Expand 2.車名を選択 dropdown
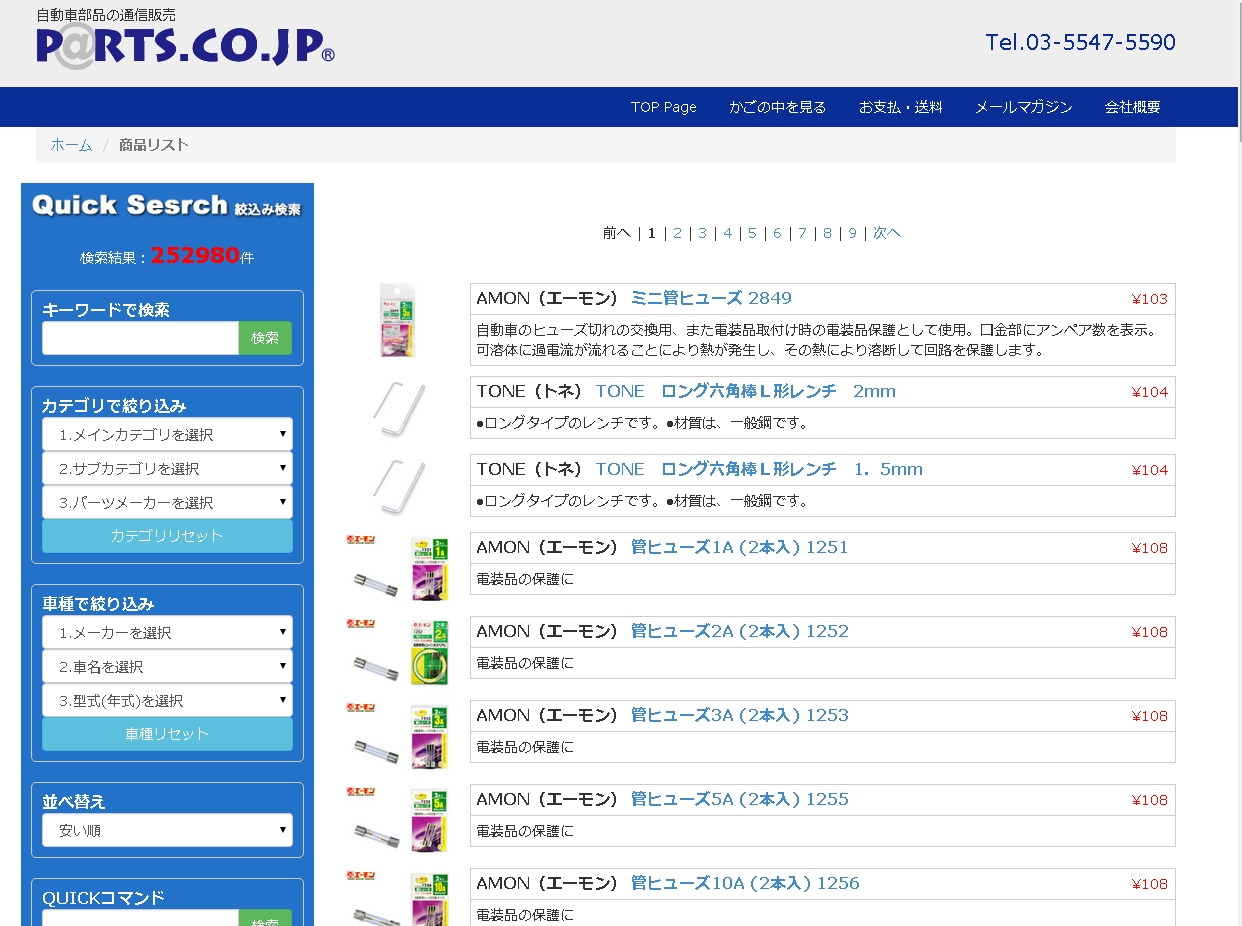The image size is (1242, 926). tap(167, 666)
